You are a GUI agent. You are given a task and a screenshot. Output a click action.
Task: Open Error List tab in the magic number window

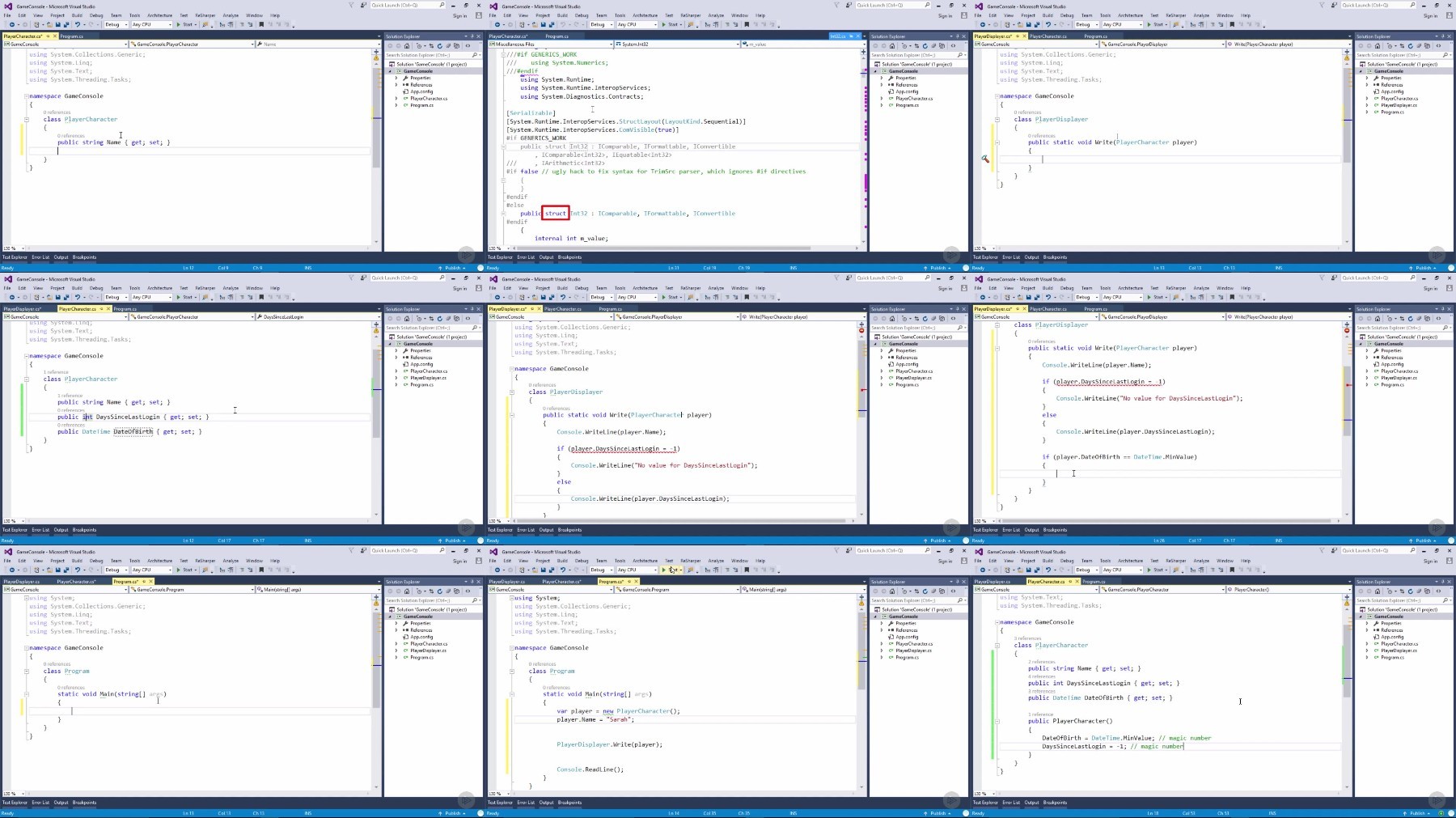[x=1011, y=803]
